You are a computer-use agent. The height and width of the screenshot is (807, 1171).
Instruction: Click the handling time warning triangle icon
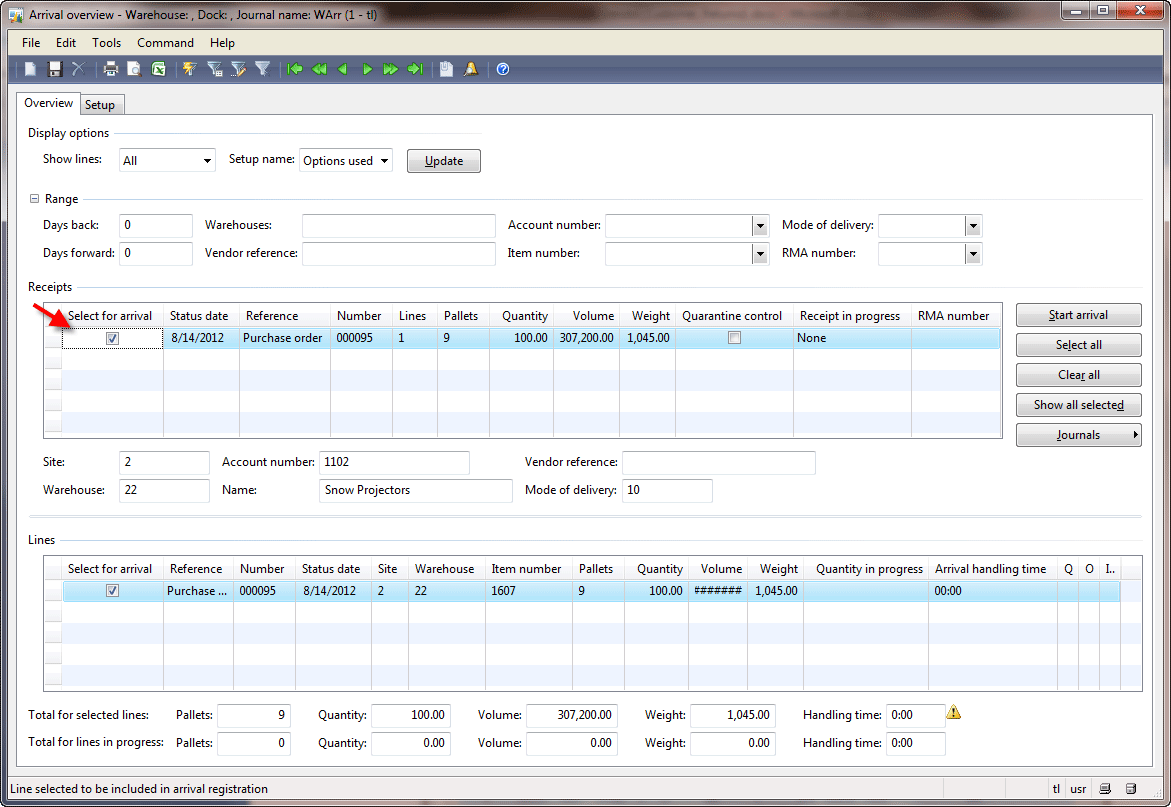click(954, 712)
